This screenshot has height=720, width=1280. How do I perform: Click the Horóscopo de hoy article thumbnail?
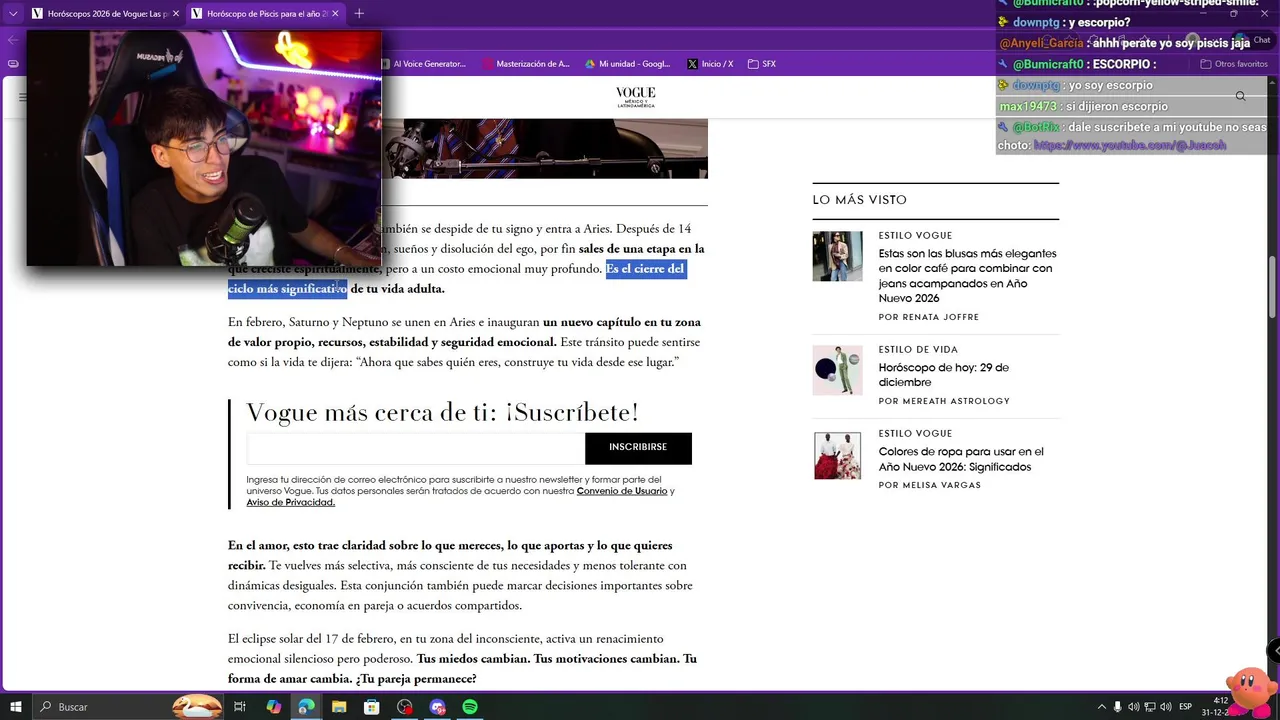837,370
